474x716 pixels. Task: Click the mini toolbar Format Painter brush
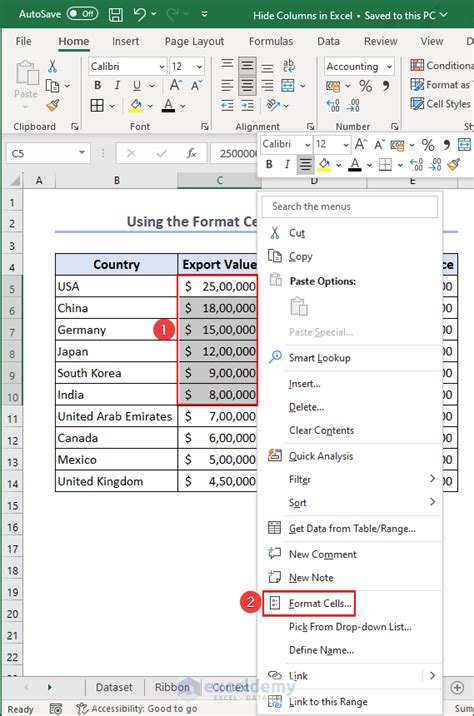tap(453, 164)
